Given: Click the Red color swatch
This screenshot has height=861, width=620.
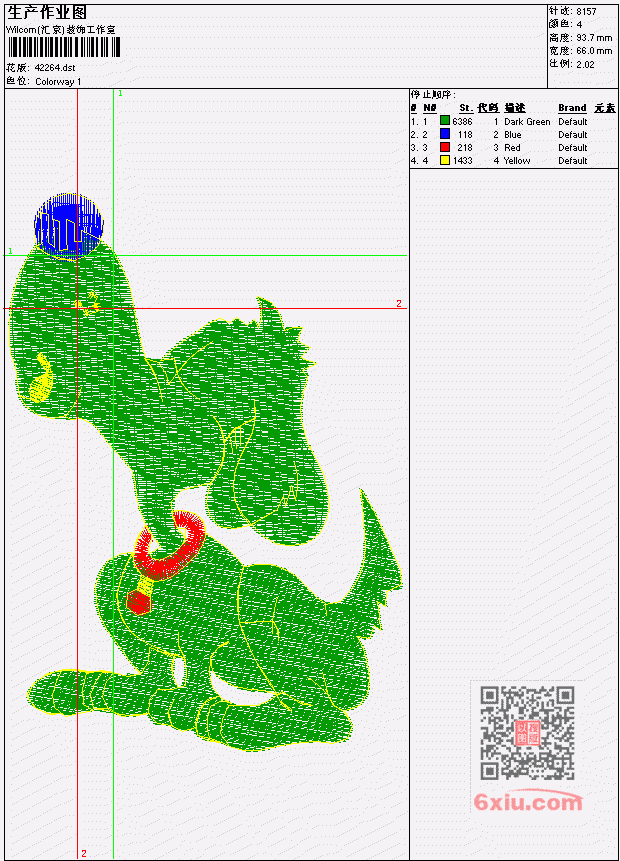Looking at the screenshot, I should [x=445, y=147].
